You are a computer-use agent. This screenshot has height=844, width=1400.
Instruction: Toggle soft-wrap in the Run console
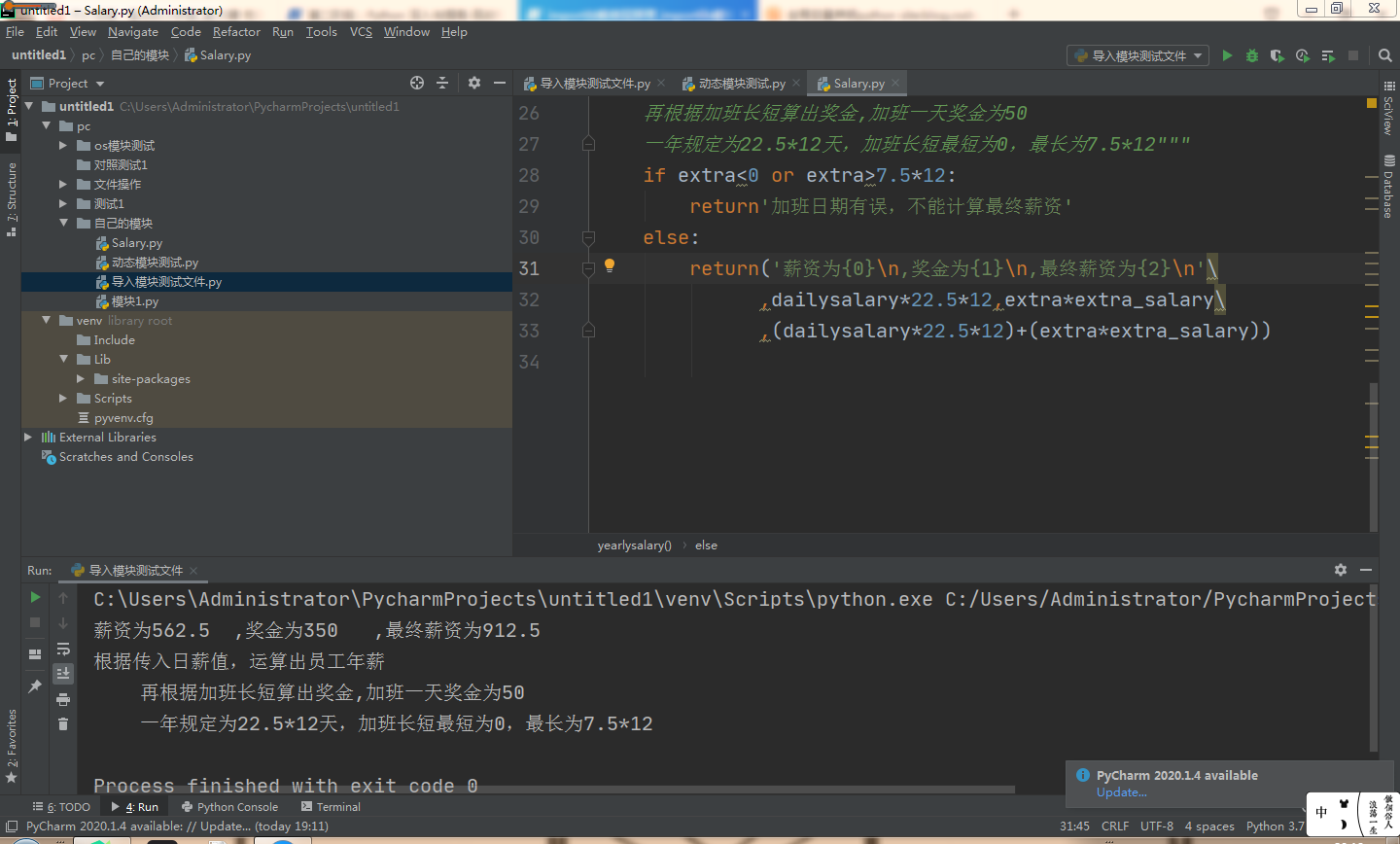tap(63, 649)
